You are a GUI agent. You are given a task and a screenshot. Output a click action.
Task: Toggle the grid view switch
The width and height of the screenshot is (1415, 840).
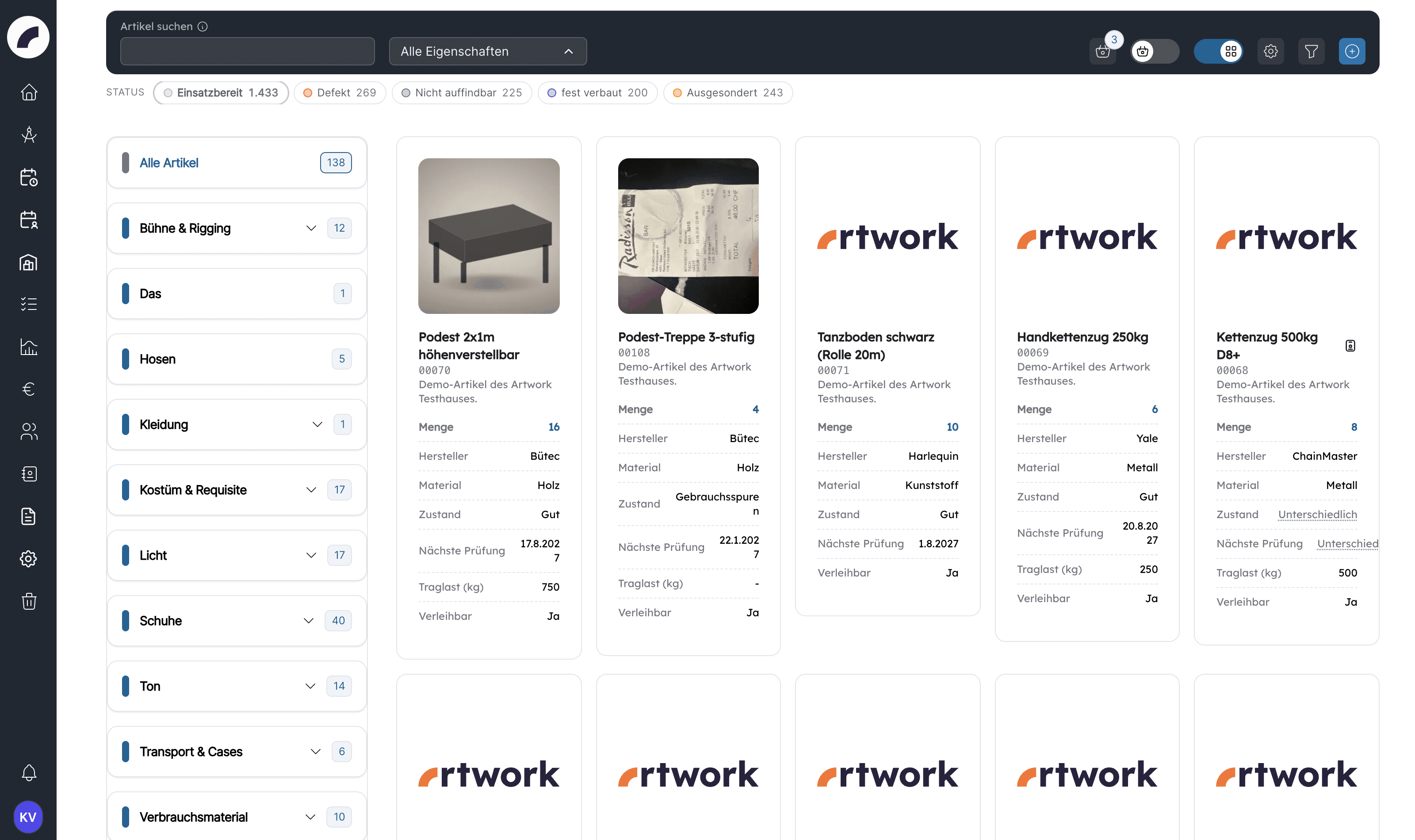point(1219,52)
